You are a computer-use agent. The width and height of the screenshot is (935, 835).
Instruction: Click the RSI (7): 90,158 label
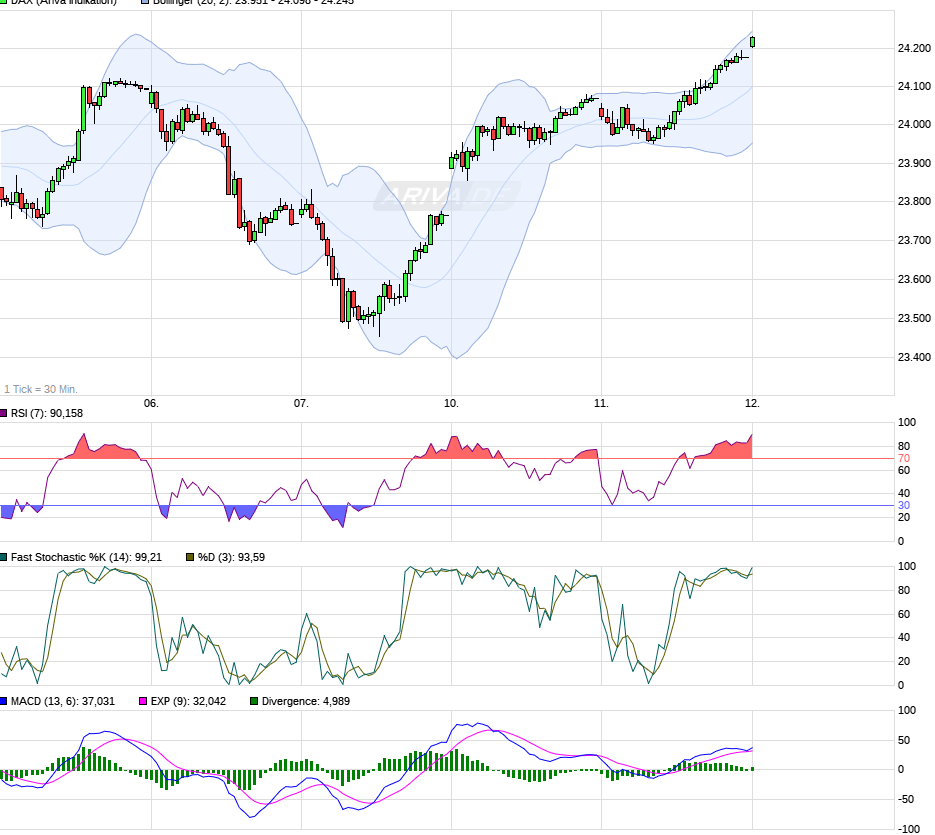pos(50,414)
